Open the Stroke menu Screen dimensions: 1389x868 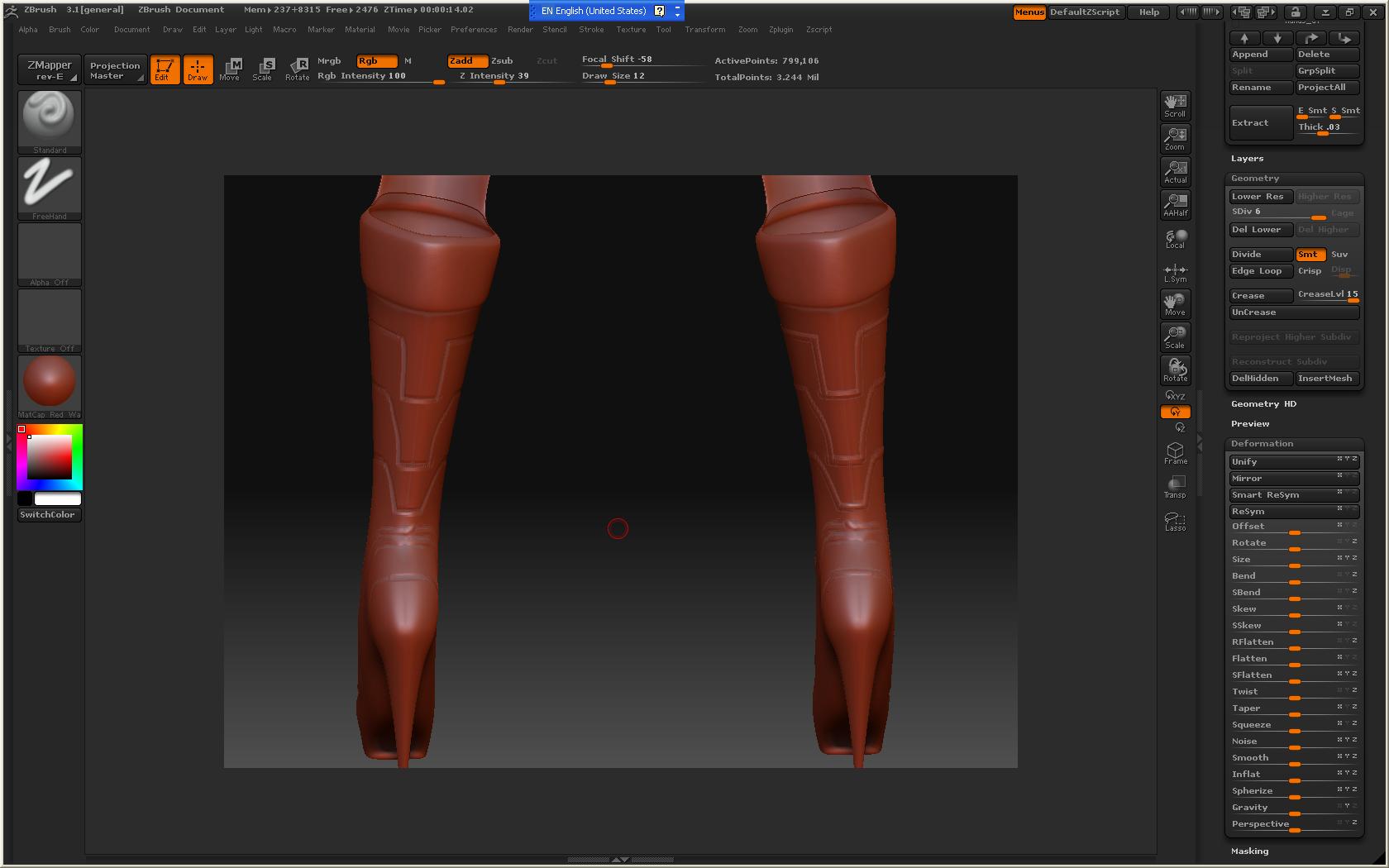[x=590, y=30]
